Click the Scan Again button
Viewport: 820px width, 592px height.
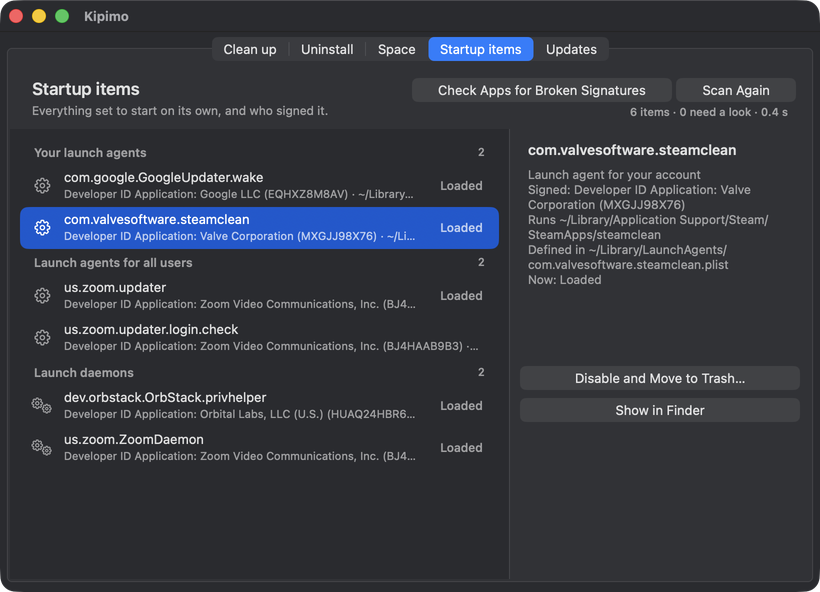click(x=736, y=90)
